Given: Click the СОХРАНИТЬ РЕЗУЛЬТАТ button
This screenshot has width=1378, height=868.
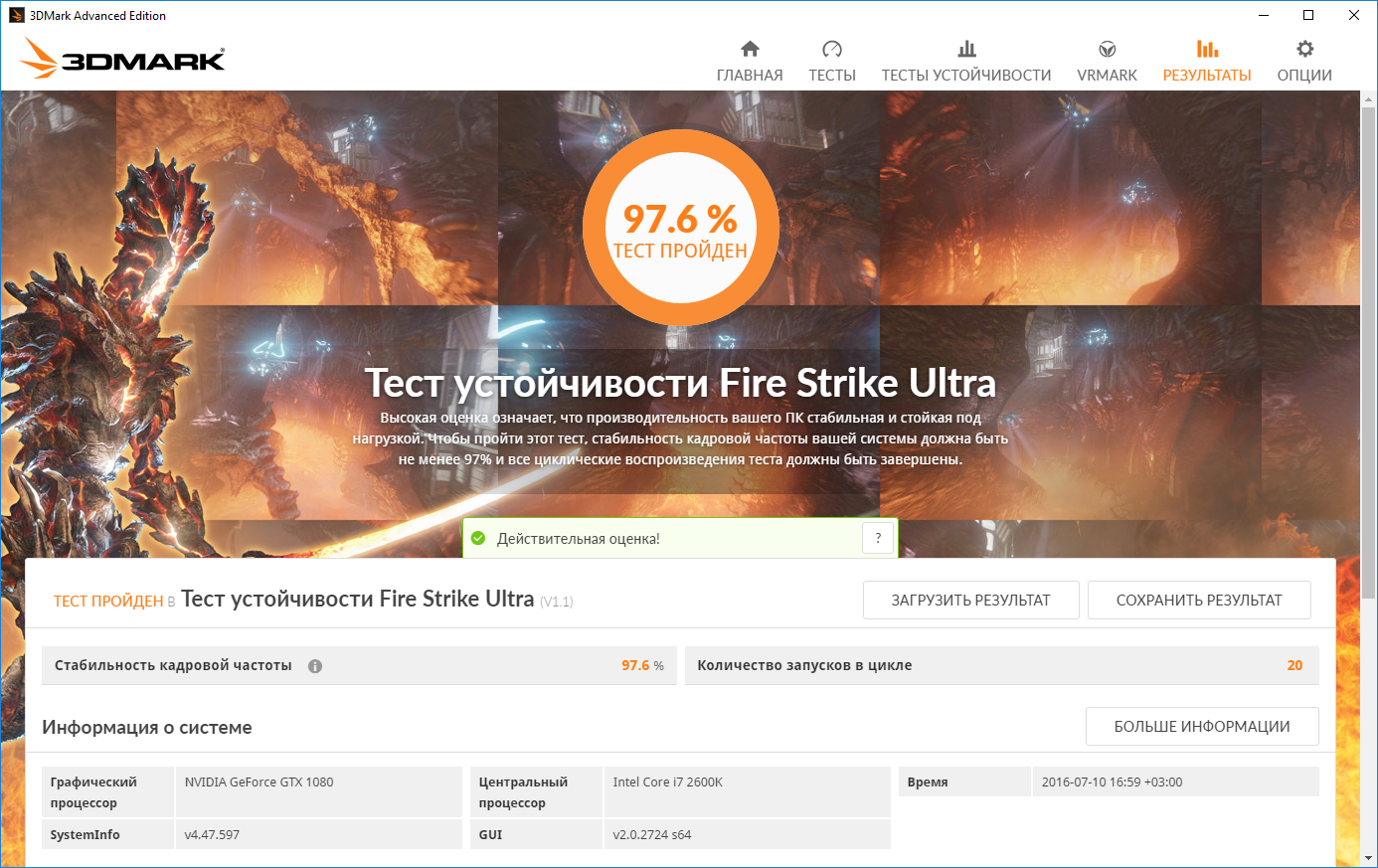Looking at the screenshot, I should [1199, 601].
